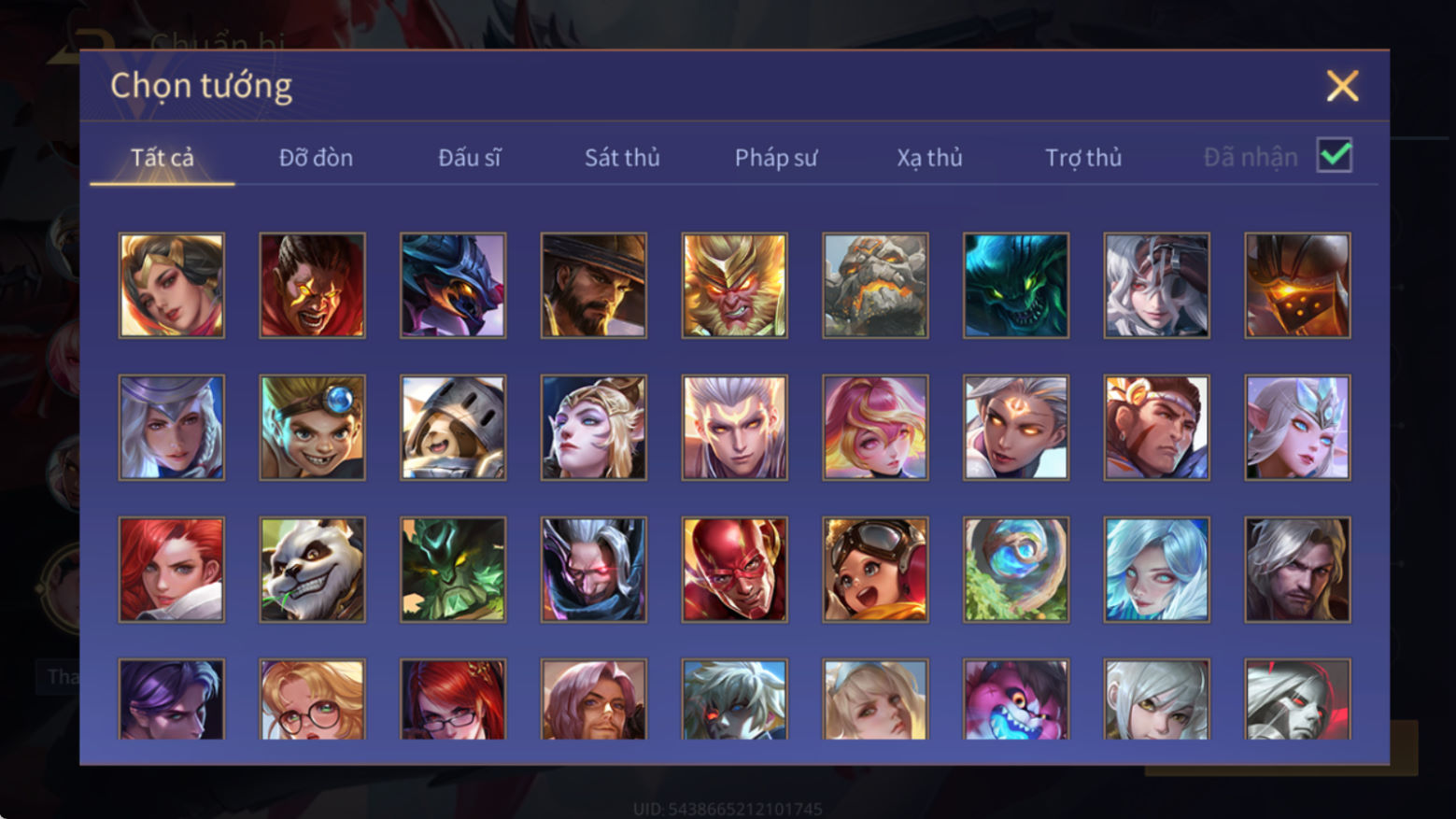Select the green tree monster hero portrait
Image resolution: width=1456 pixels, height=819 pixels.
[453, 570]
